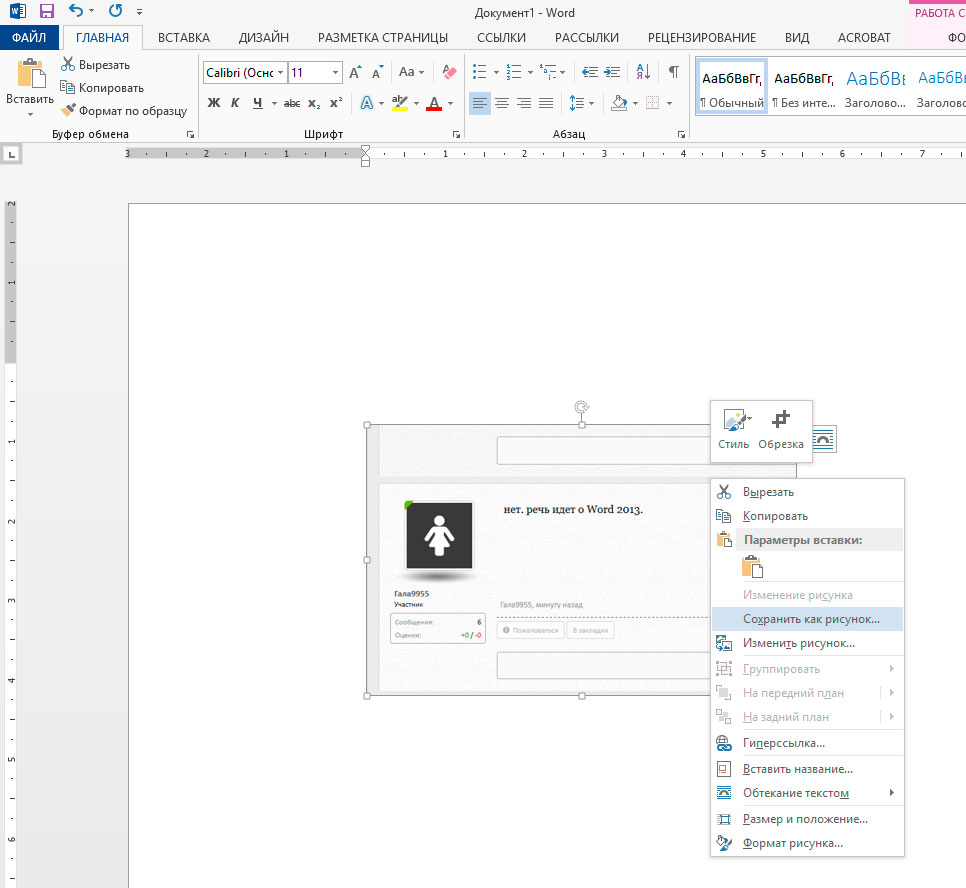Open highlight color dropdown arrow

click(x=416, y=104)
